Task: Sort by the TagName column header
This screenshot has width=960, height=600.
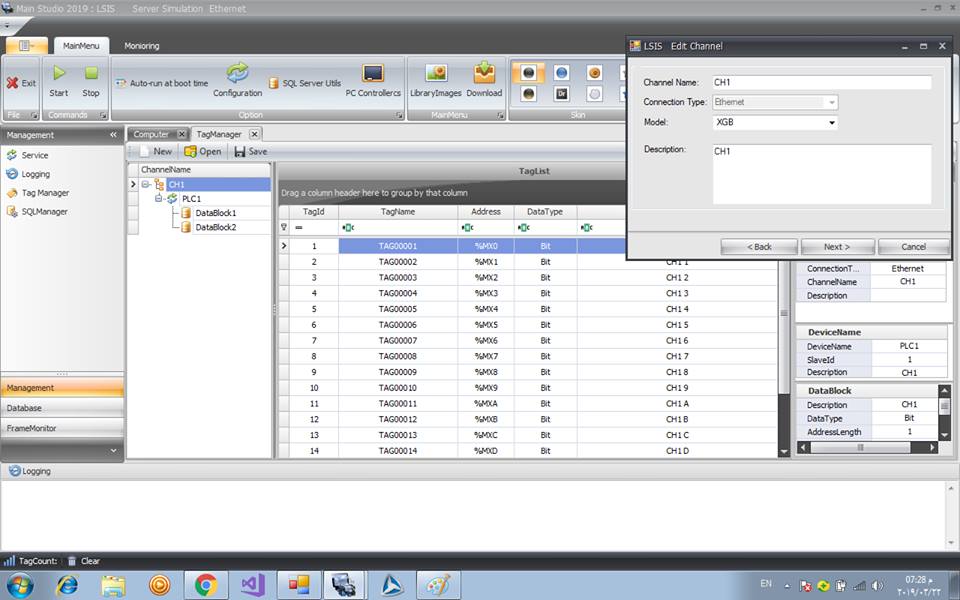Action: pos(398,212)
